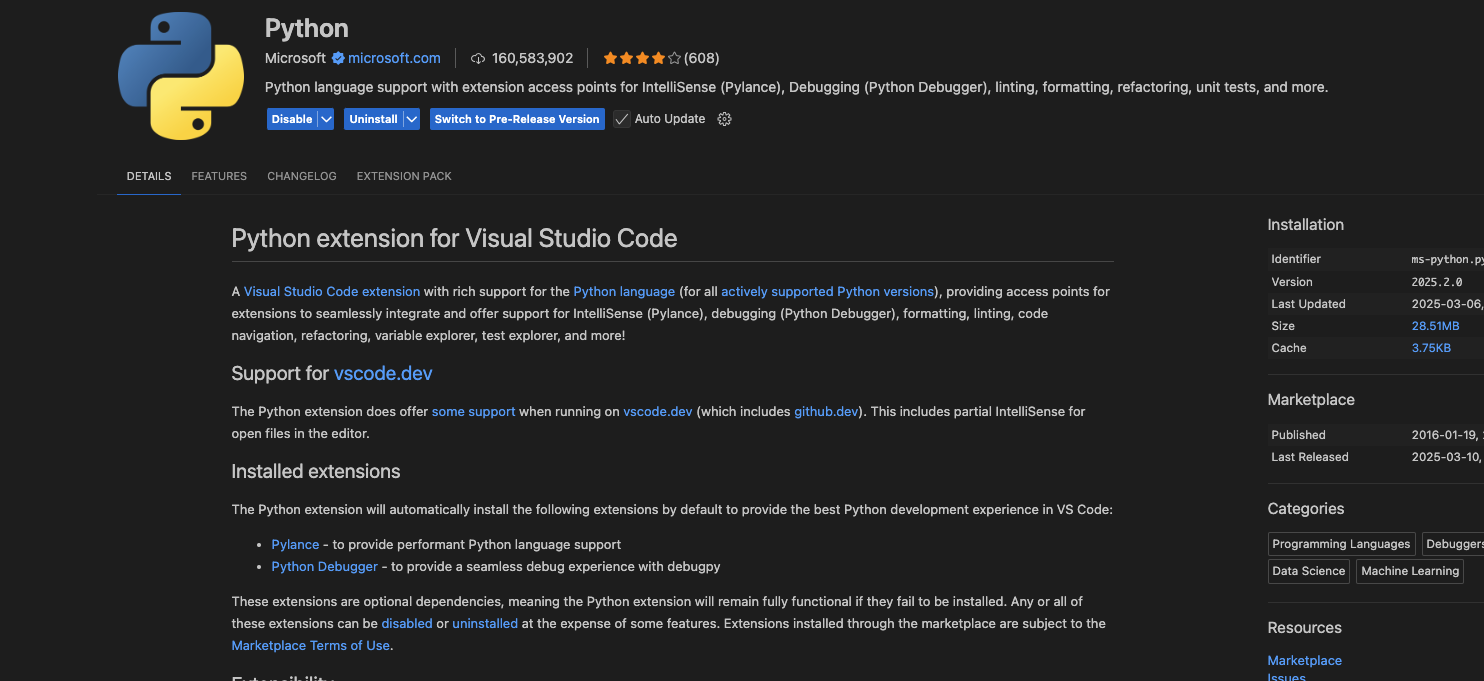Follow the Python language link
The height and width of the screenshot is (681, 1484).
(624, 292)
